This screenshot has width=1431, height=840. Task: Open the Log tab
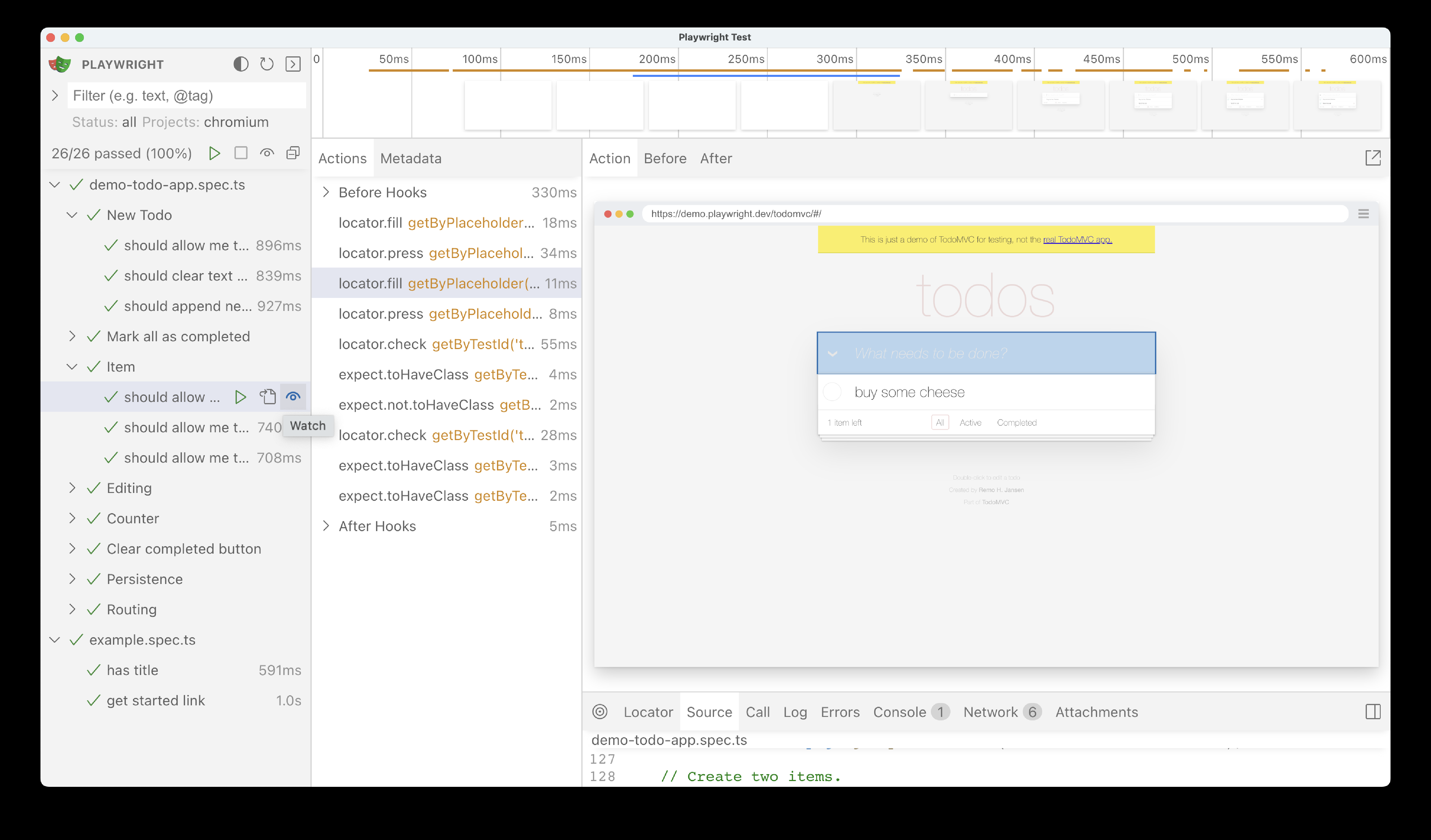click(x=795, y=712)
